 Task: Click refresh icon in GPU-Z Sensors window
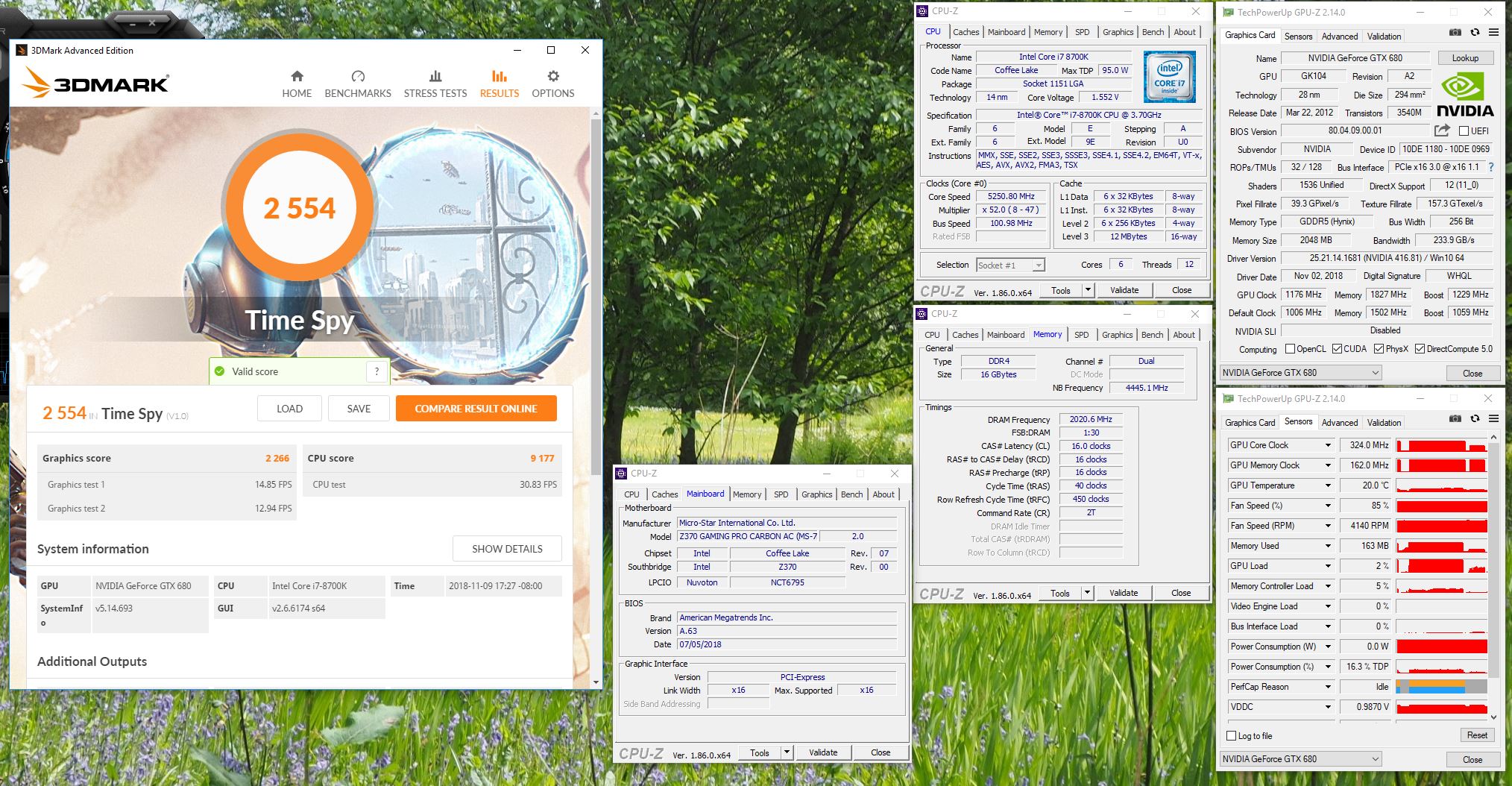1475,419
